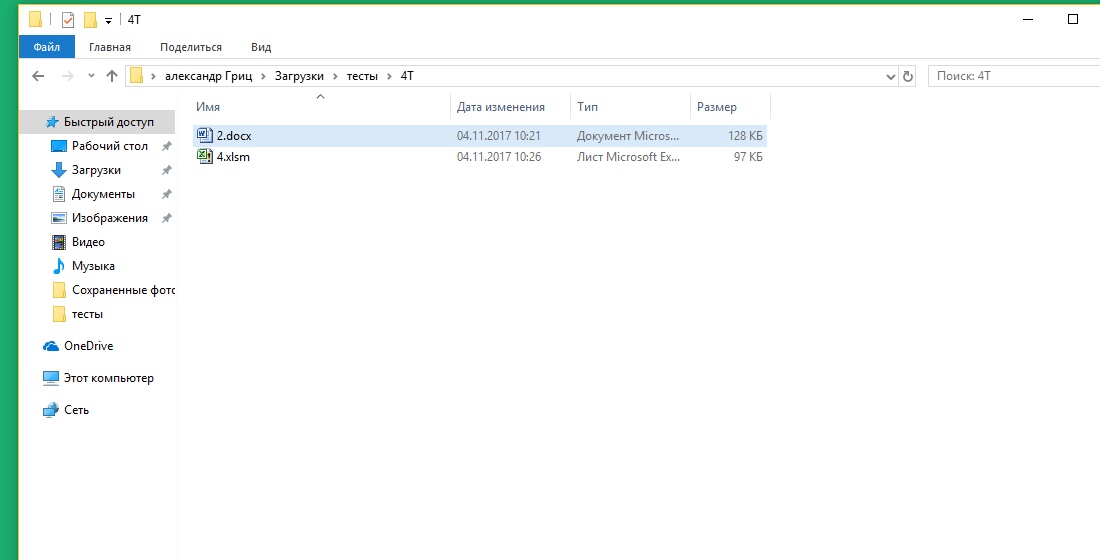Expand the chevron after тесты breadcrumb
1100x560 pixels.
[x=390, y=76]
